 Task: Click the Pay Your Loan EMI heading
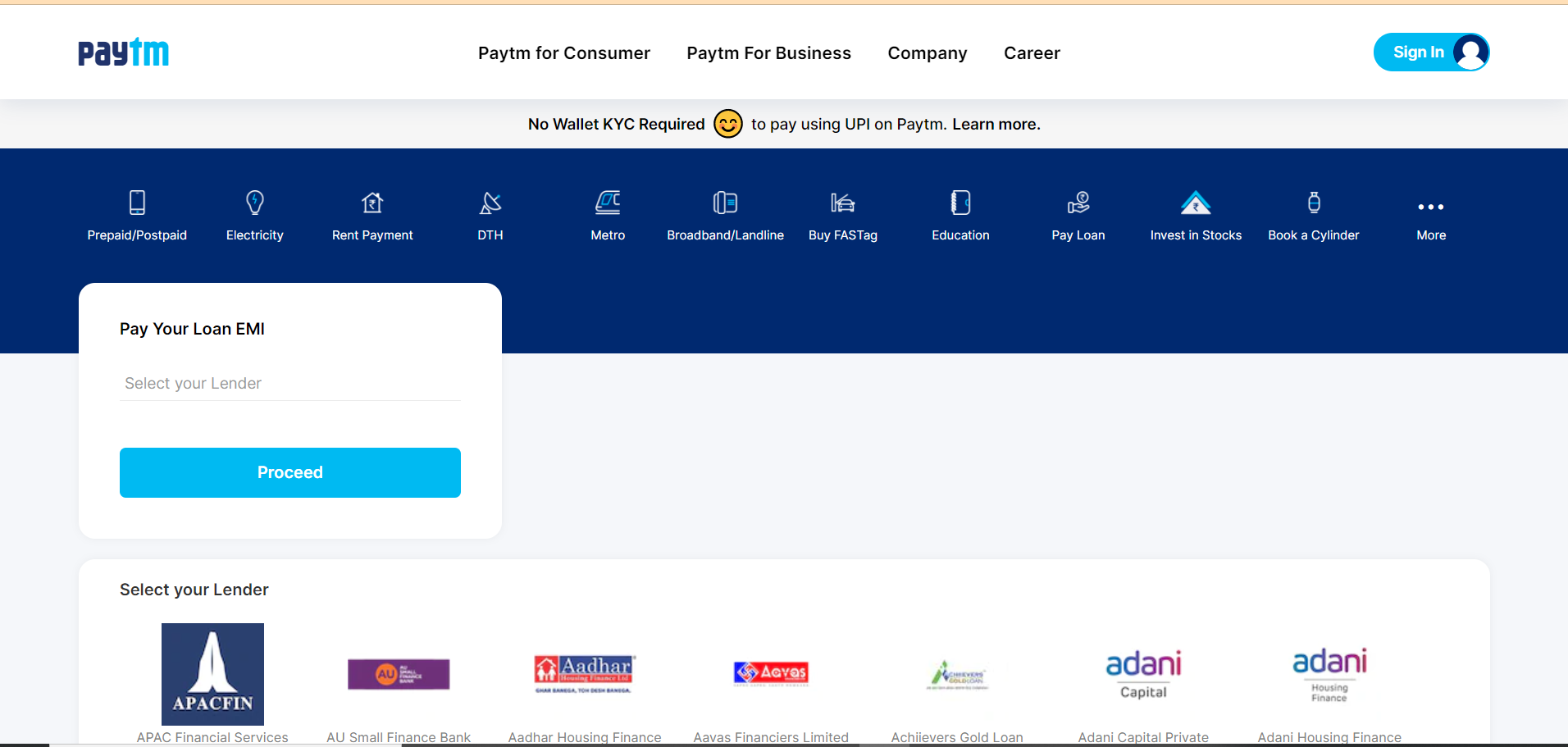tap(192, 329)
